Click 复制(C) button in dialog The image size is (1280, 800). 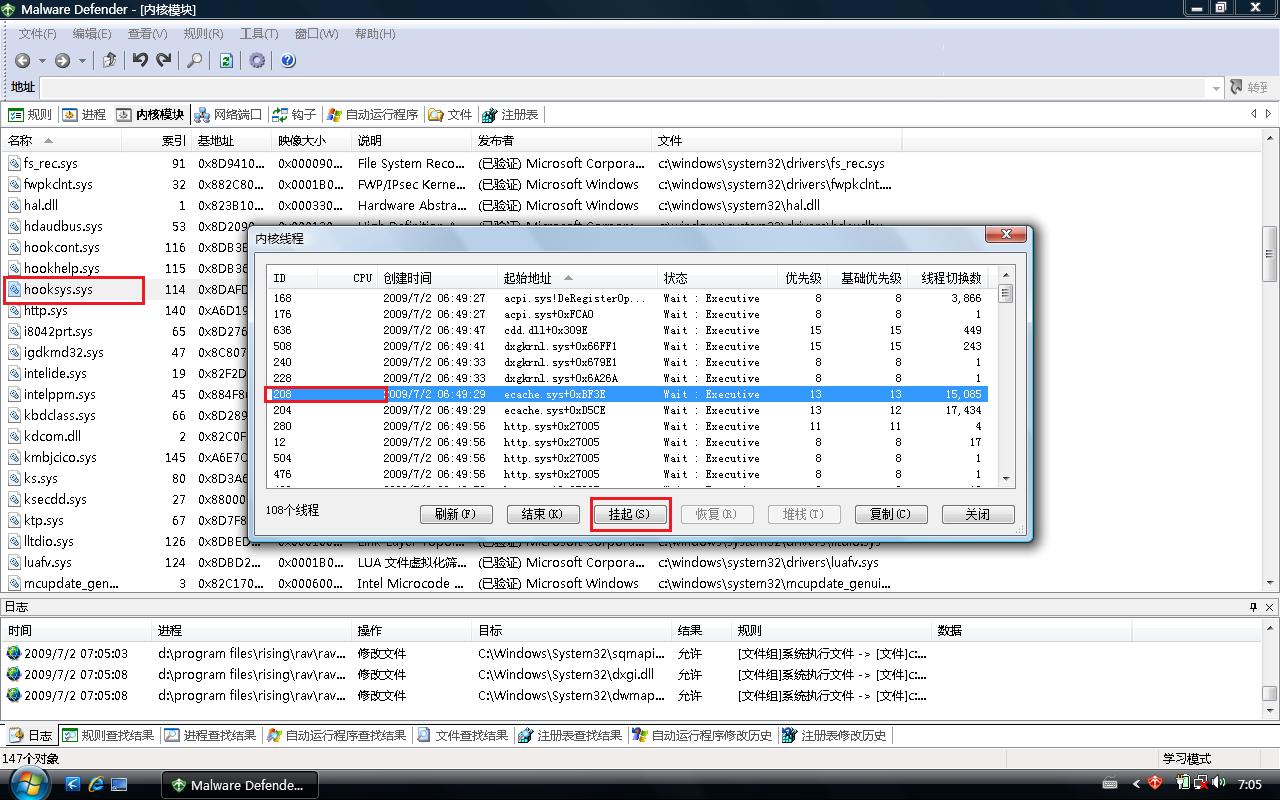[x=890, y=514]
